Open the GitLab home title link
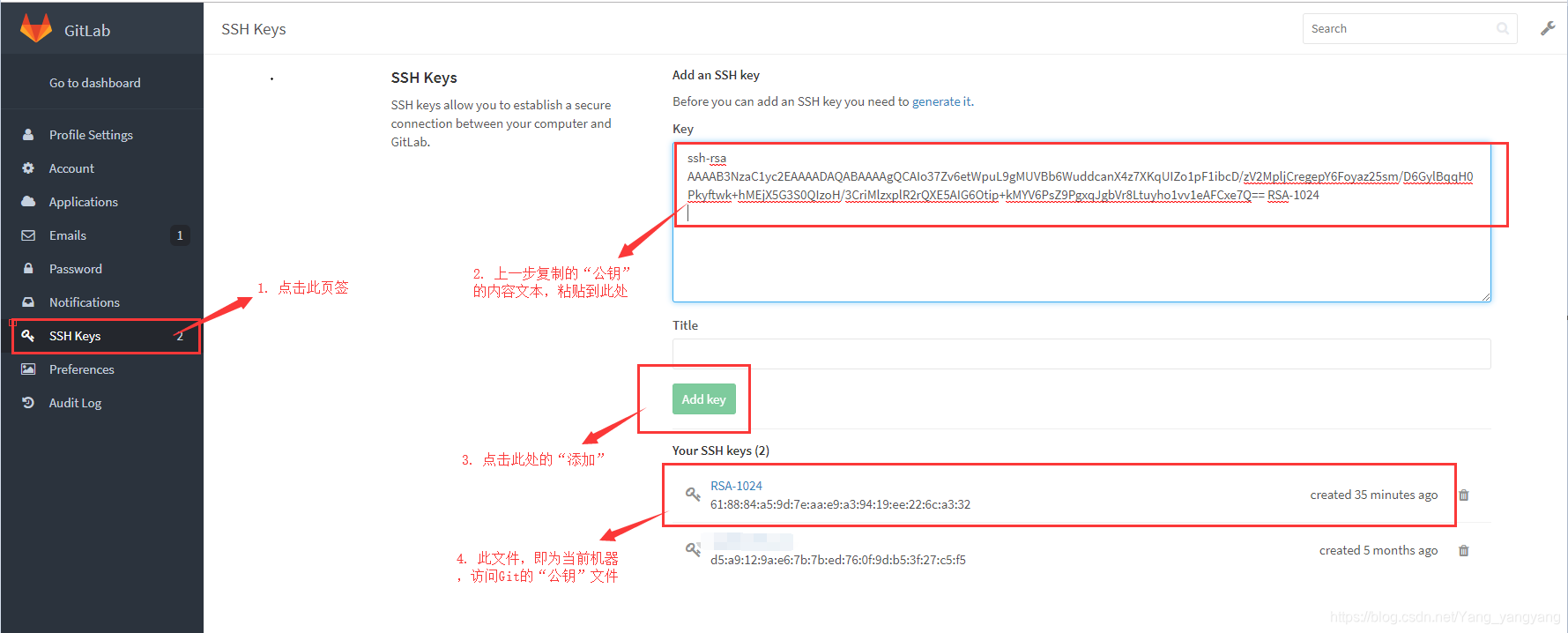The height and width of the screenshot is (633, 1568). [87, 30]
